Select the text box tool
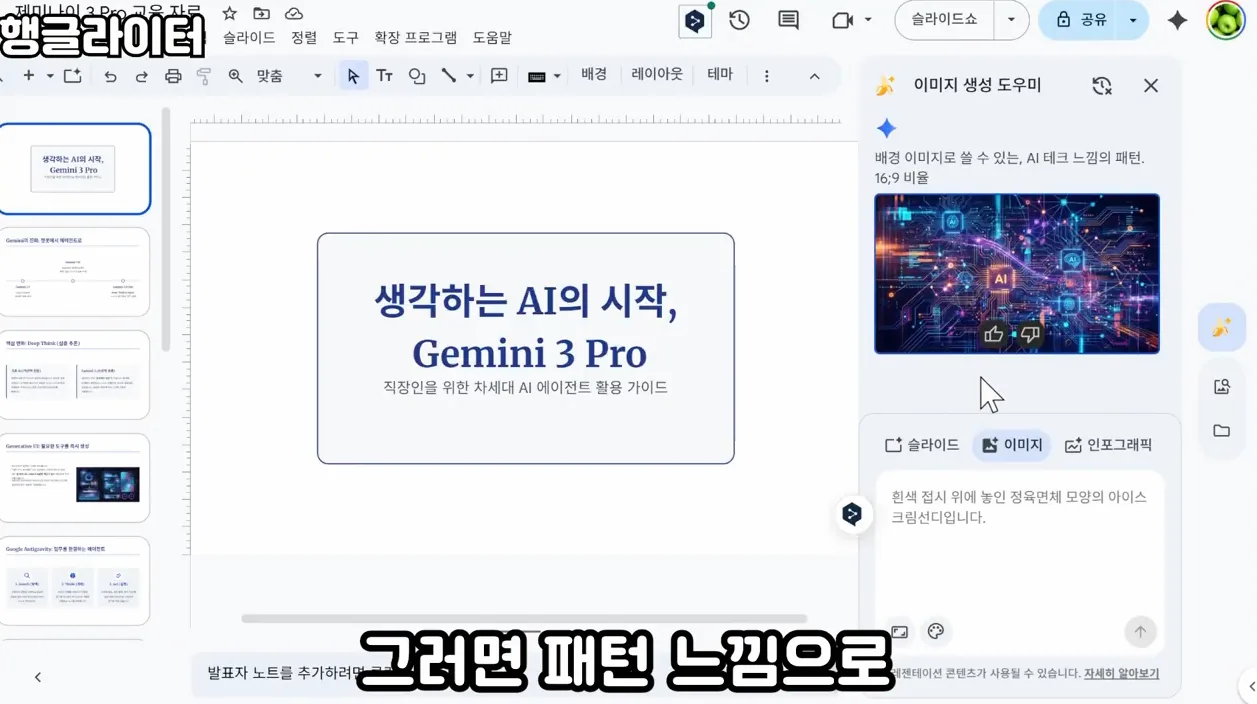 [384, 76]
